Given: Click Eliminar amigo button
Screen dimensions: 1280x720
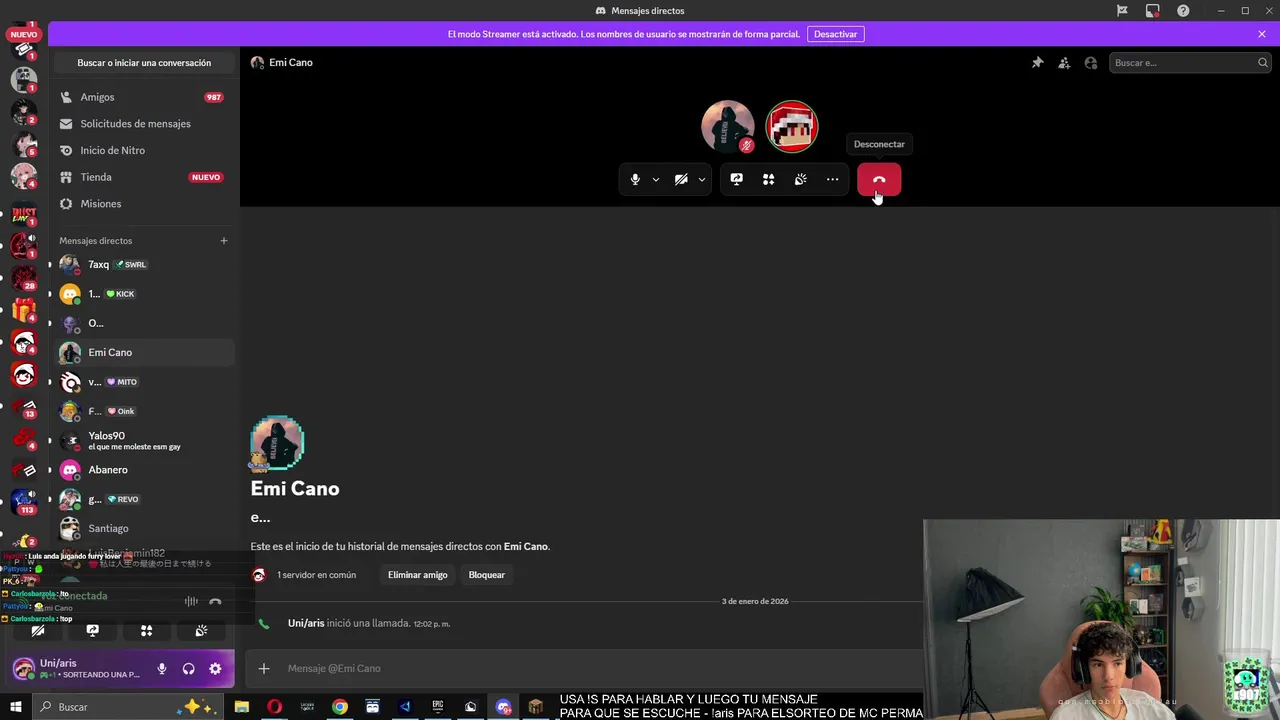Looking at the screenshot, I should (x=418, y=575).
